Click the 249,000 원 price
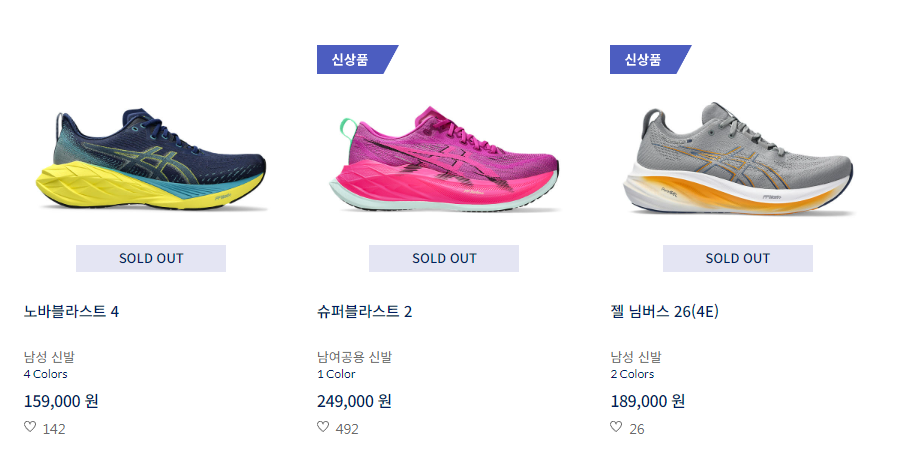The width and height of the screenshot is (905, 464). pyautogui.click(x=354, y=401)
